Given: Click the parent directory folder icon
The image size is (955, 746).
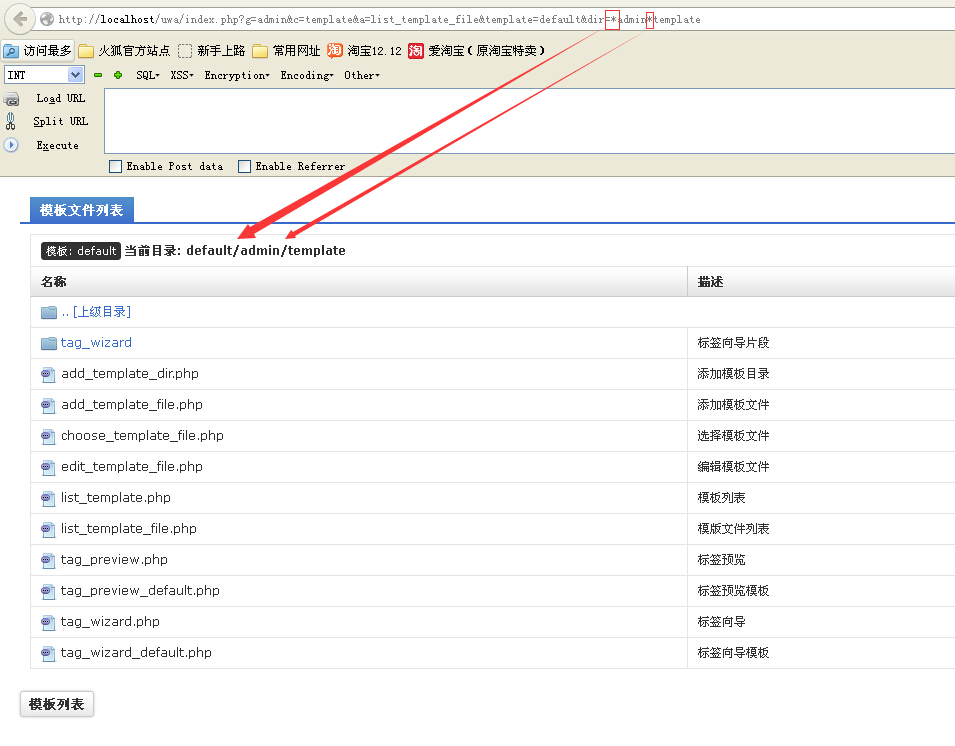Looking at the screenshot, I should (x=49, y=312).
